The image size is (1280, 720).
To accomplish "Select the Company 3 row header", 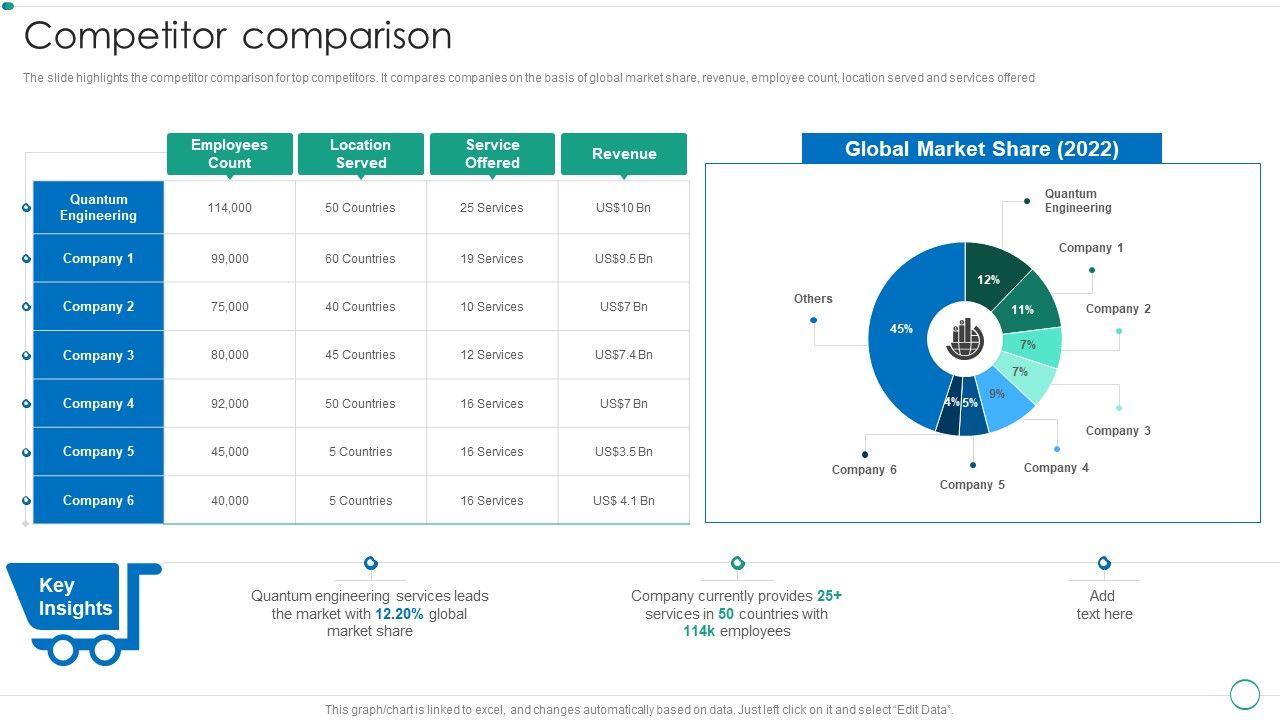I will (x=98, y=355).
